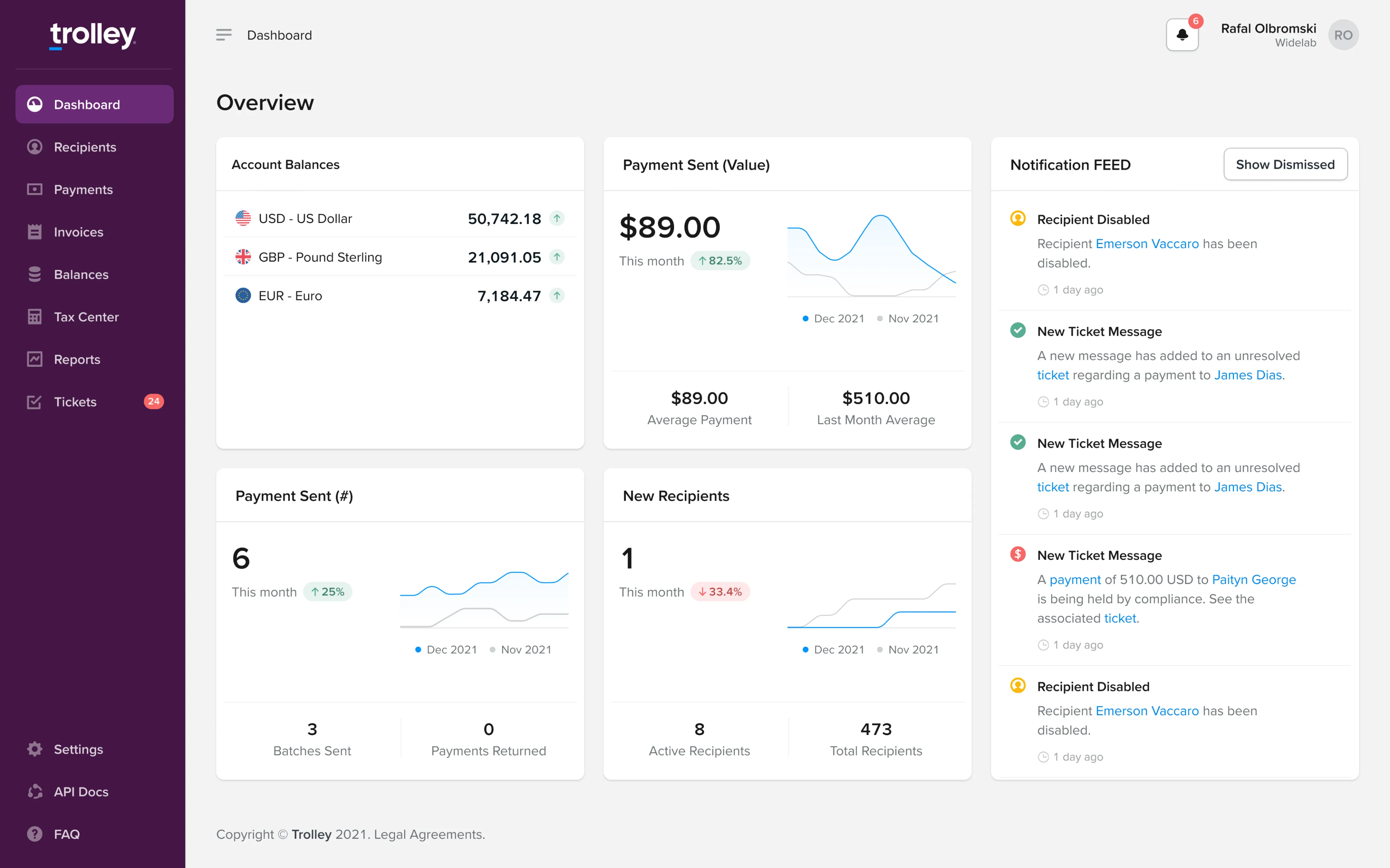1390x868 pixels.
Task: Switch focus to the FAQ menu entry
Action: [x=67, y=834]
